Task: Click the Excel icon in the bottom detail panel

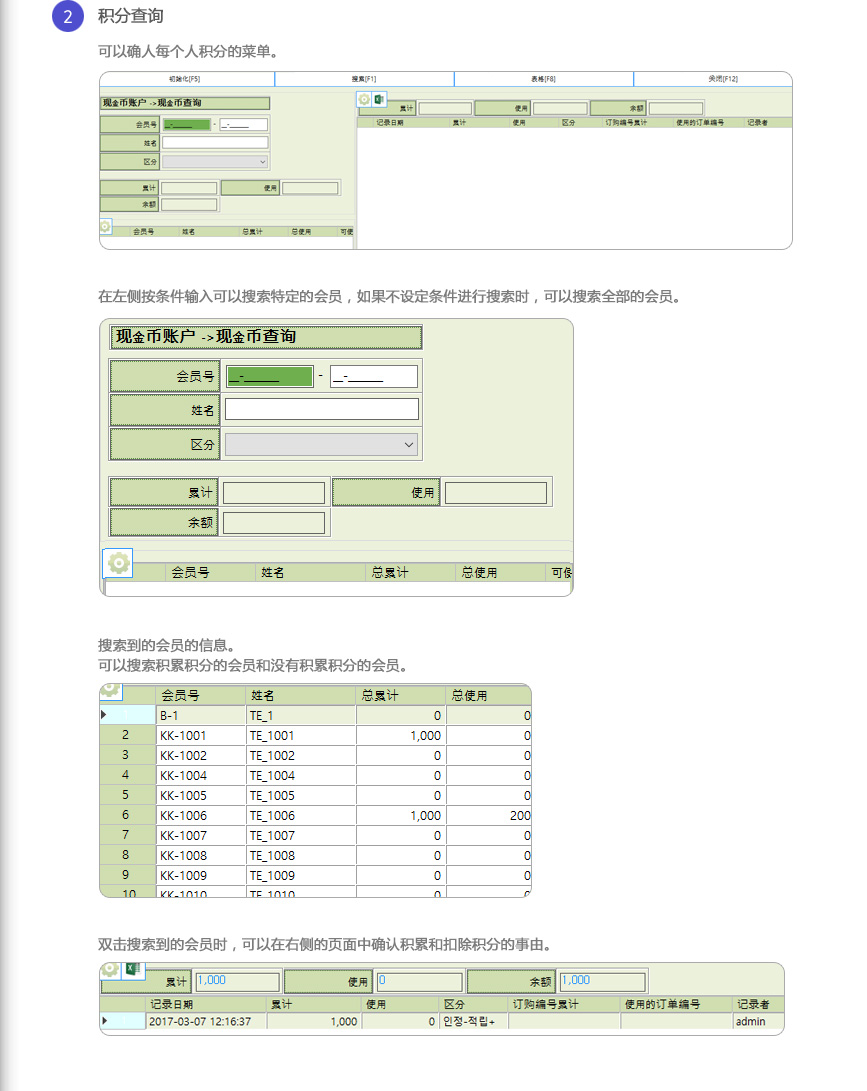Action: [131, 969]
